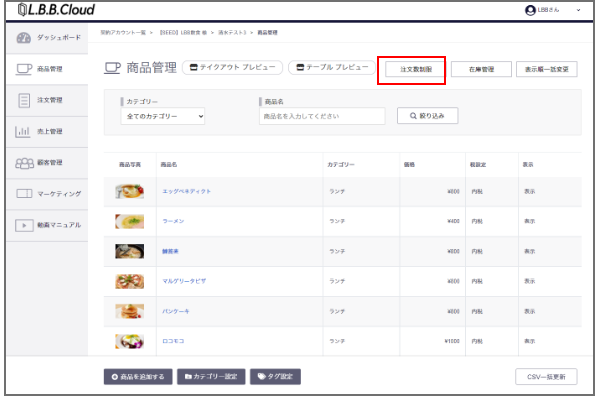Select the 顧客管理 people icon

point(23,162)
